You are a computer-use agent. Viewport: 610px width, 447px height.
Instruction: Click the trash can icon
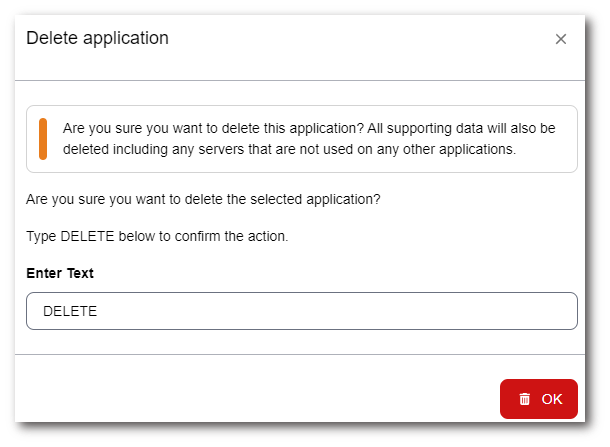coord(525,399)
